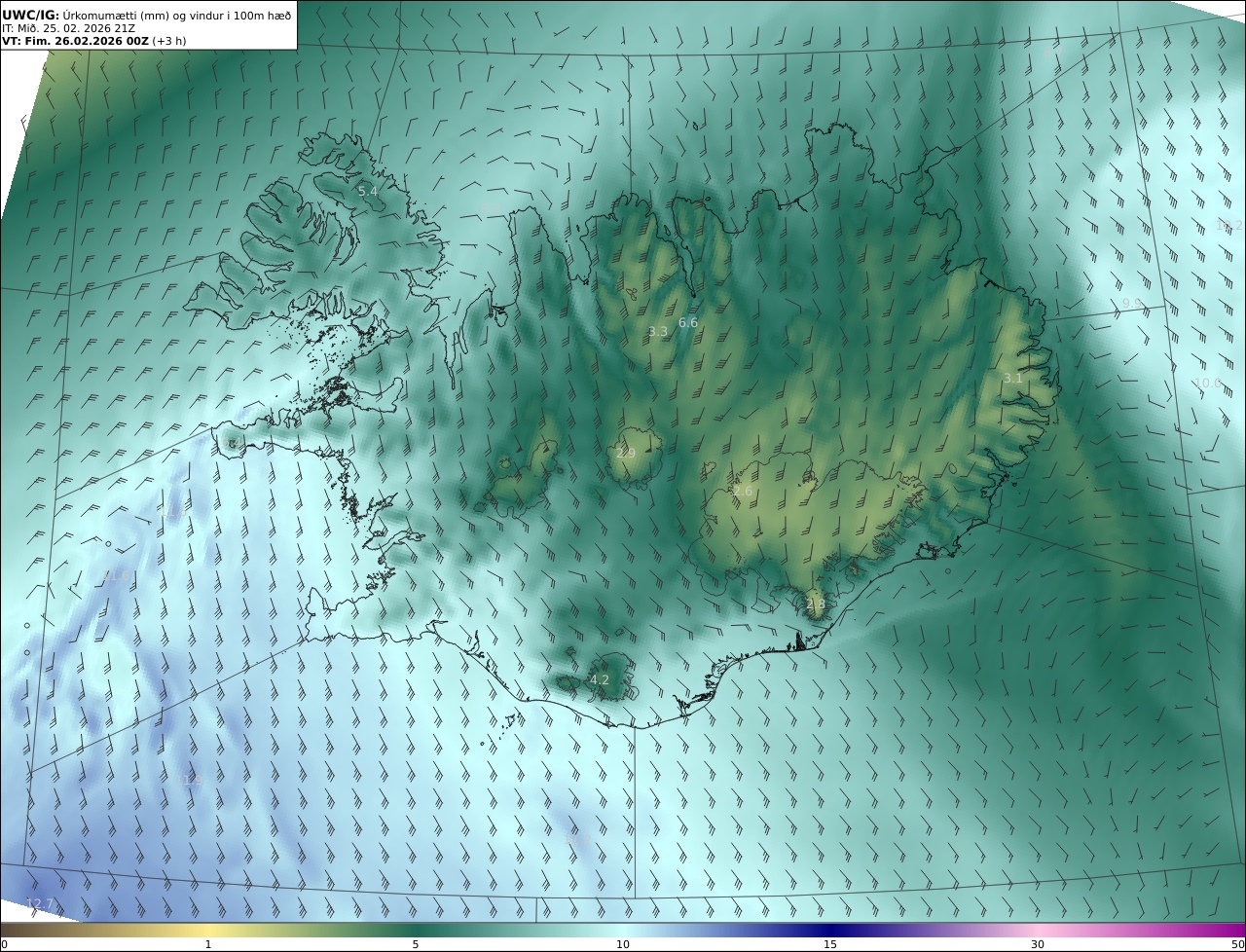Click the 0 tick label on the scale
1246x952 pixels.
(4, 944)
